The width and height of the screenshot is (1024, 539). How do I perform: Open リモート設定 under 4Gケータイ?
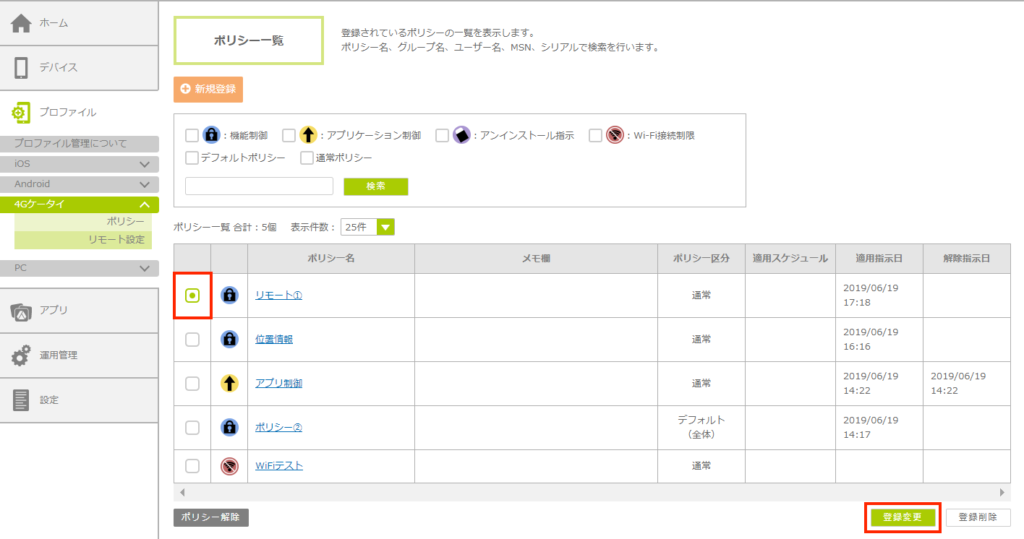coord(116,240)
